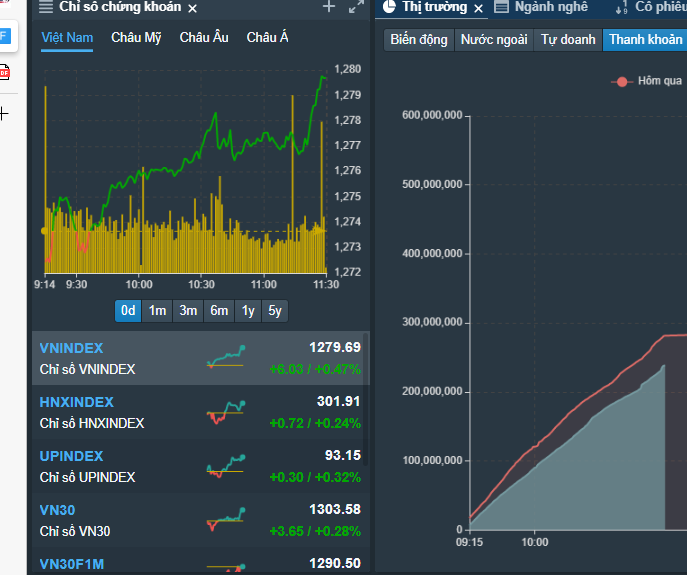Screen dimensions: 687x575
Task: Switch to Châu Á tab
Action: (x=267, y=38)
